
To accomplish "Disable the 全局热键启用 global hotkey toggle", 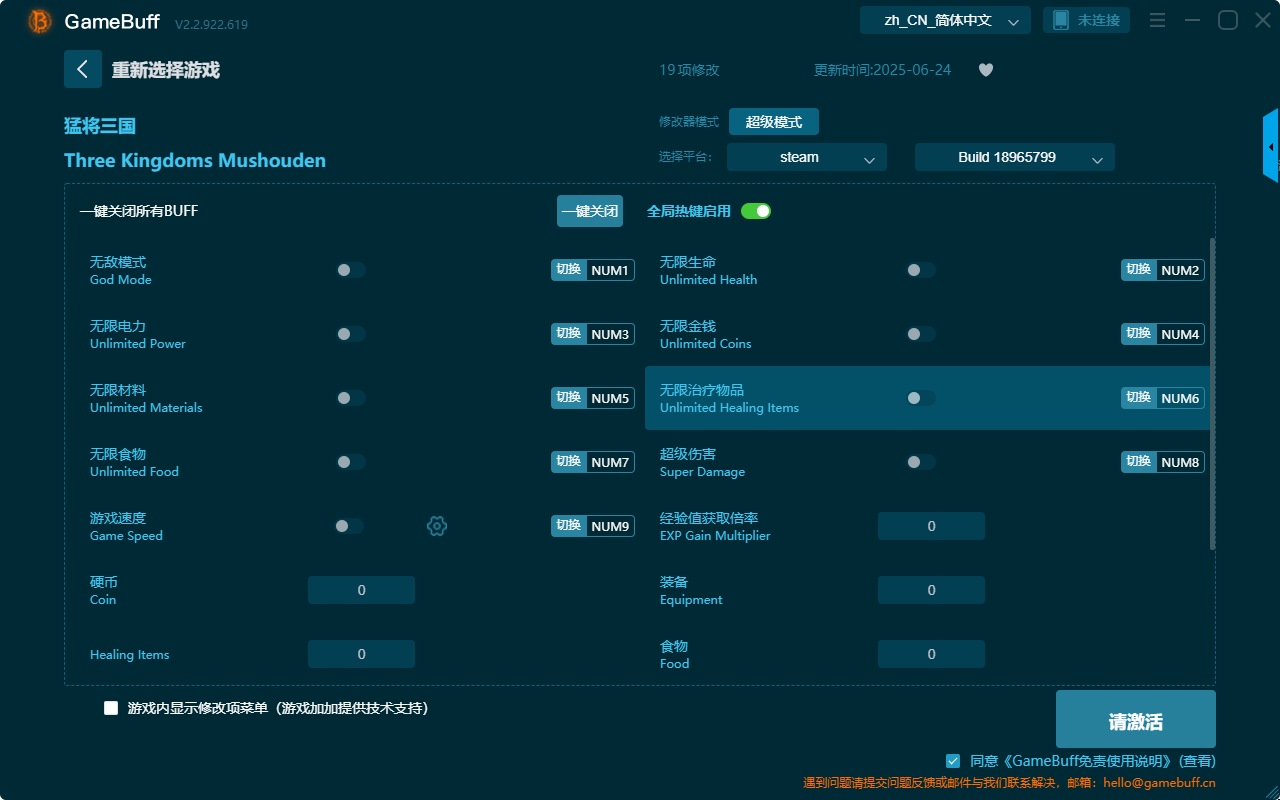I will click(755, 211).
